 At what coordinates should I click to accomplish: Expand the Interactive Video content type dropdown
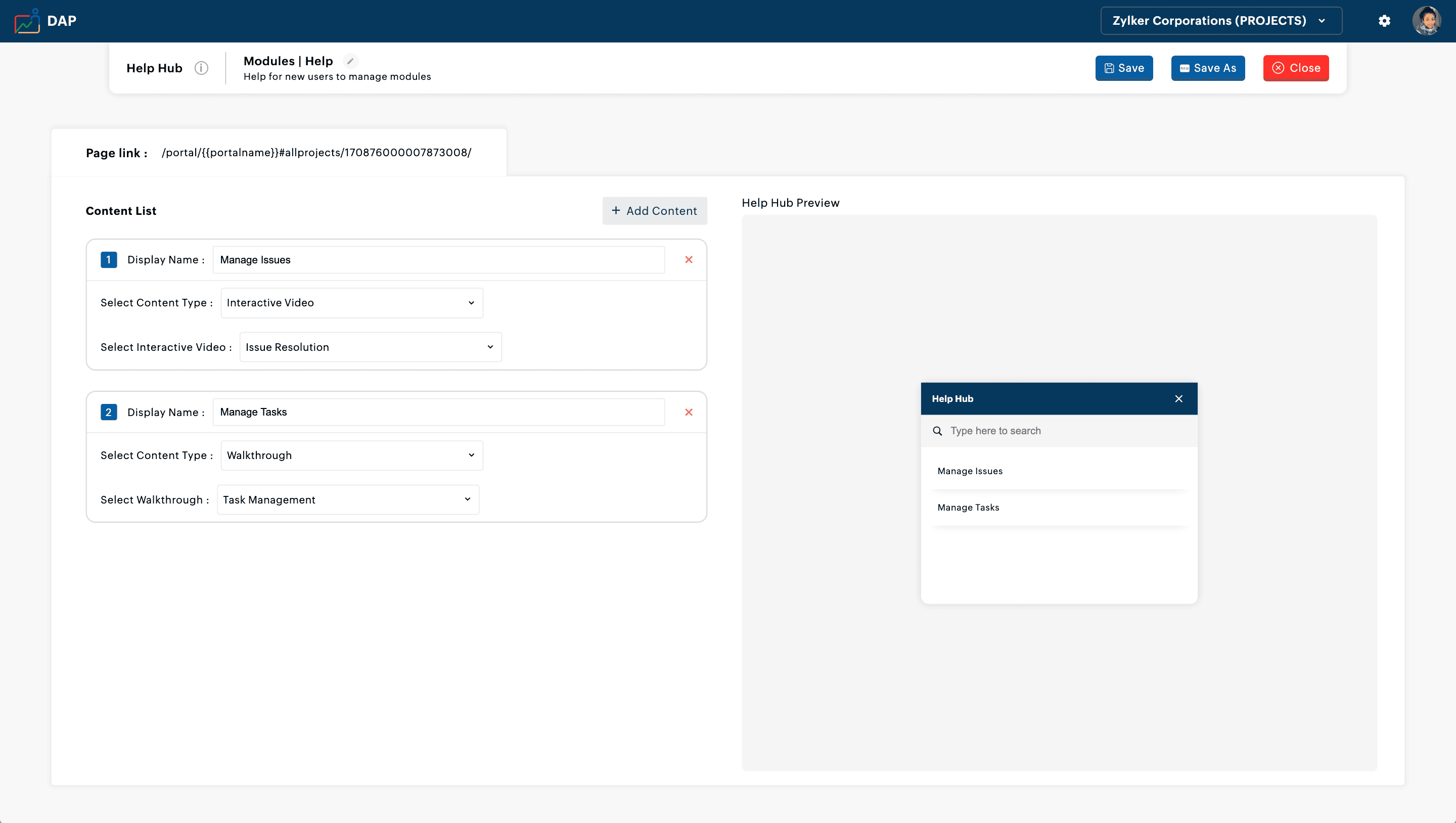point(351,303)
